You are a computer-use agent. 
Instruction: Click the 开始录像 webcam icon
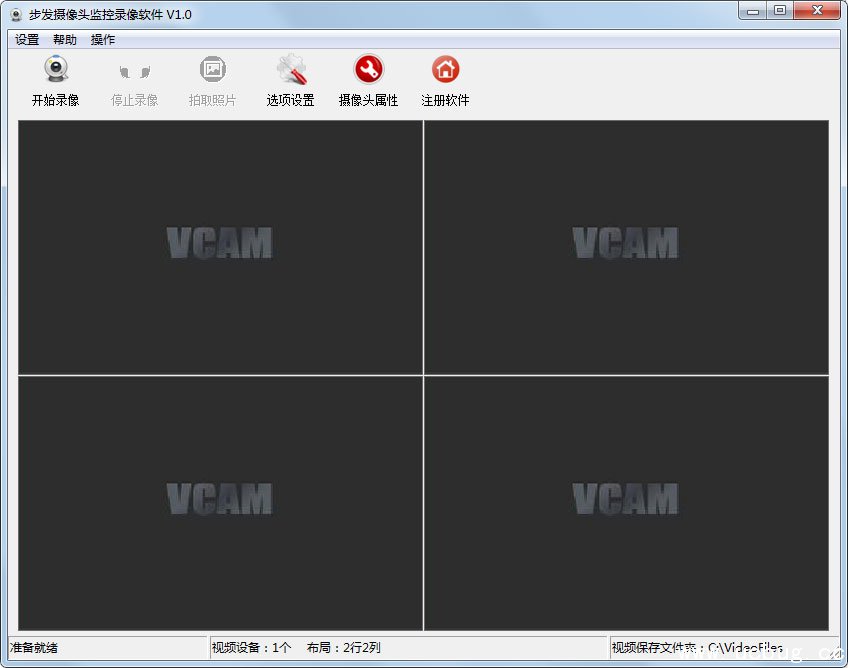56,69
